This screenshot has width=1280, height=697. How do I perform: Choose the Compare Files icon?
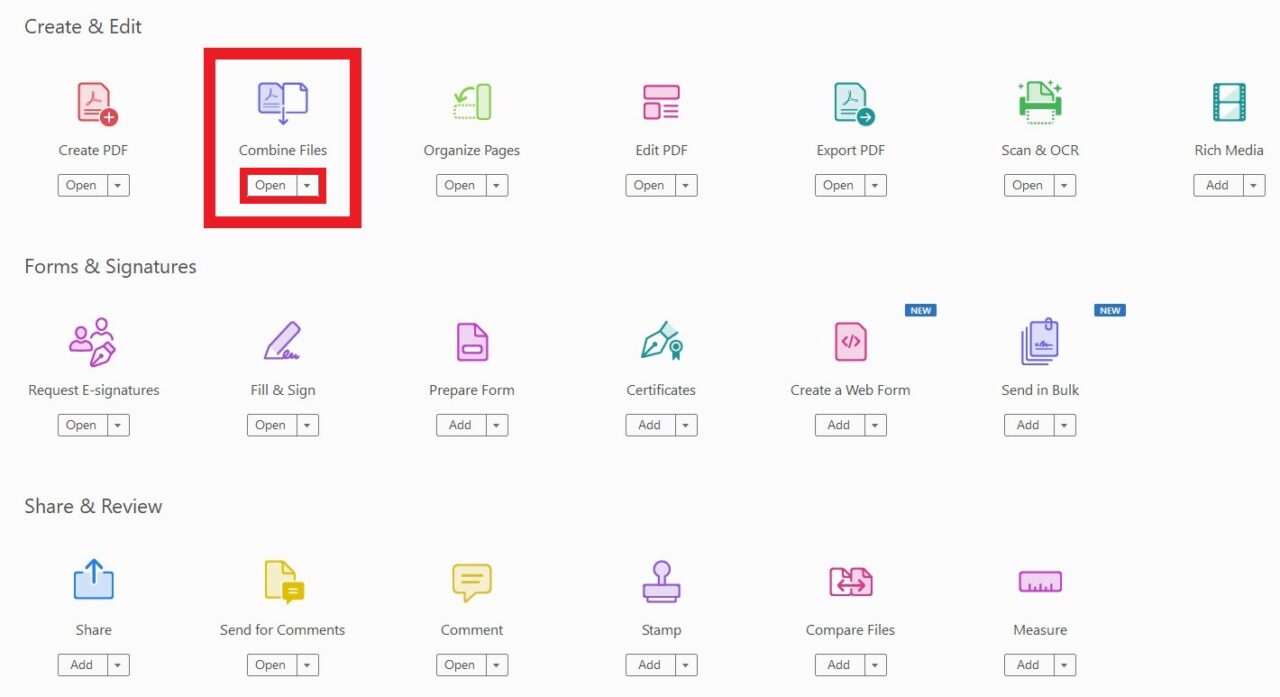coord(851,581)
